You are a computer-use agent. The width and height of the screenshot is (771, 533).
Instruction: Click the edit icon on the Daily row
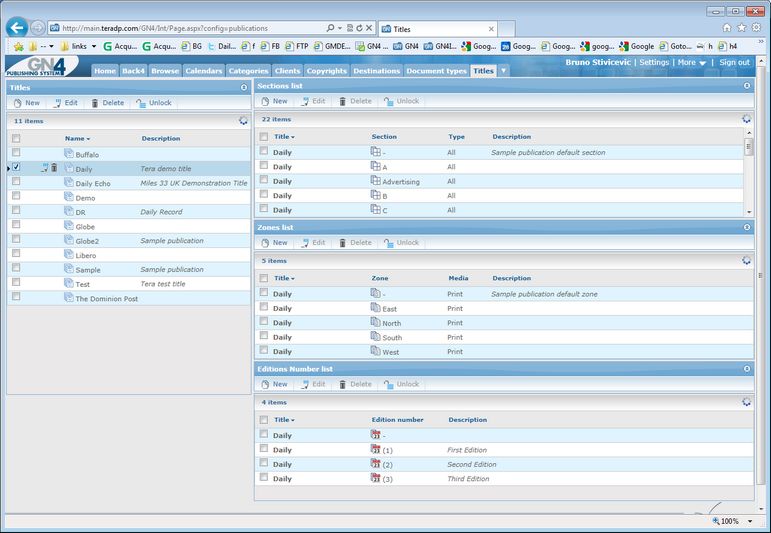click(x=44, y=168)
